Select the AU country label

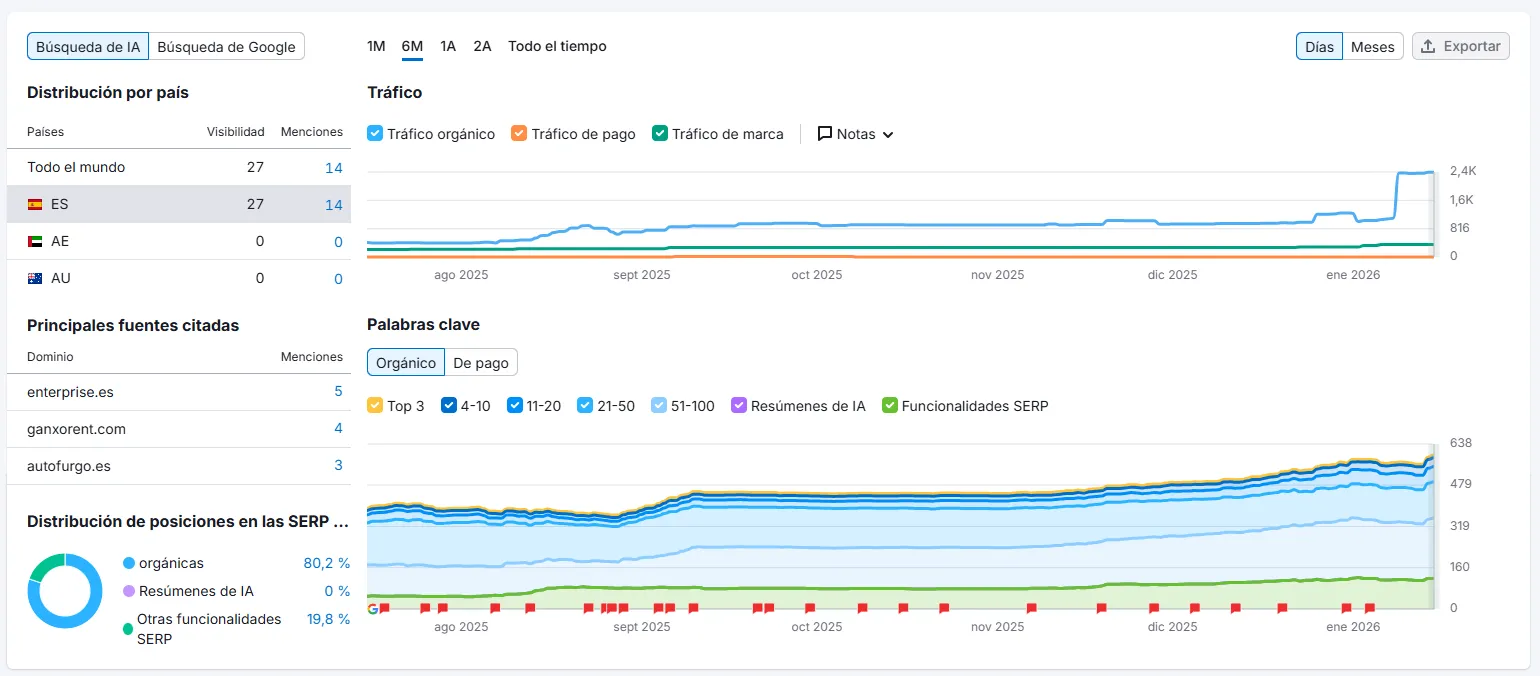60,278
